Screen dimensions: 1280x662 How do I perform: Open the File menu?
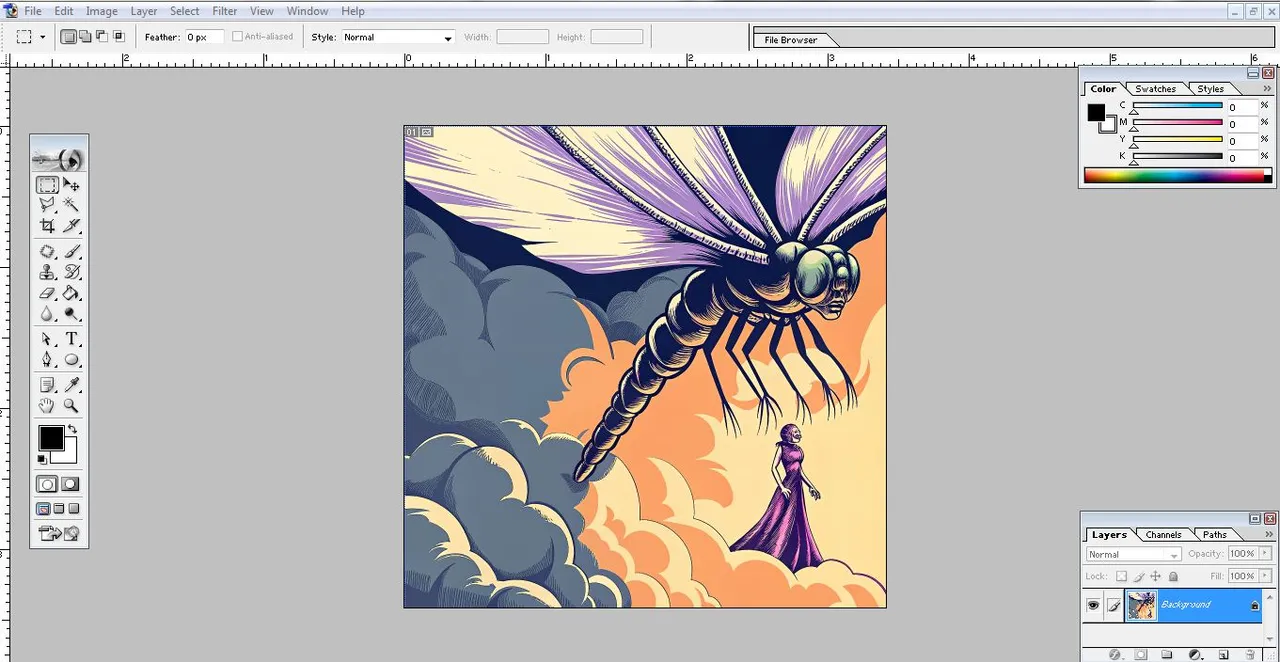tap(33, 11)
